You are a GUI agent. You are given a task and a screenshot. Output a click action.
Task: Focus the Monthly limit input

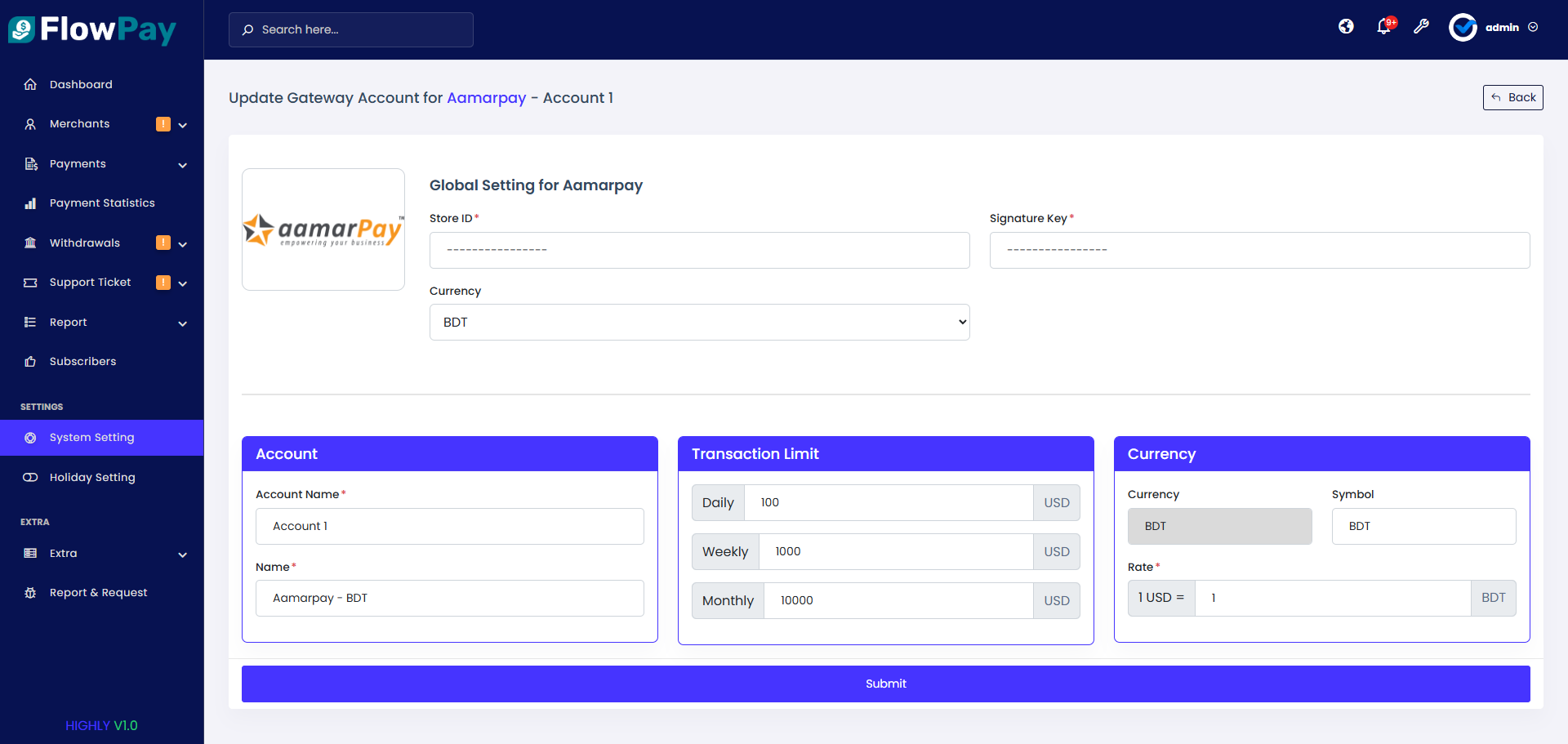point(898,600)
